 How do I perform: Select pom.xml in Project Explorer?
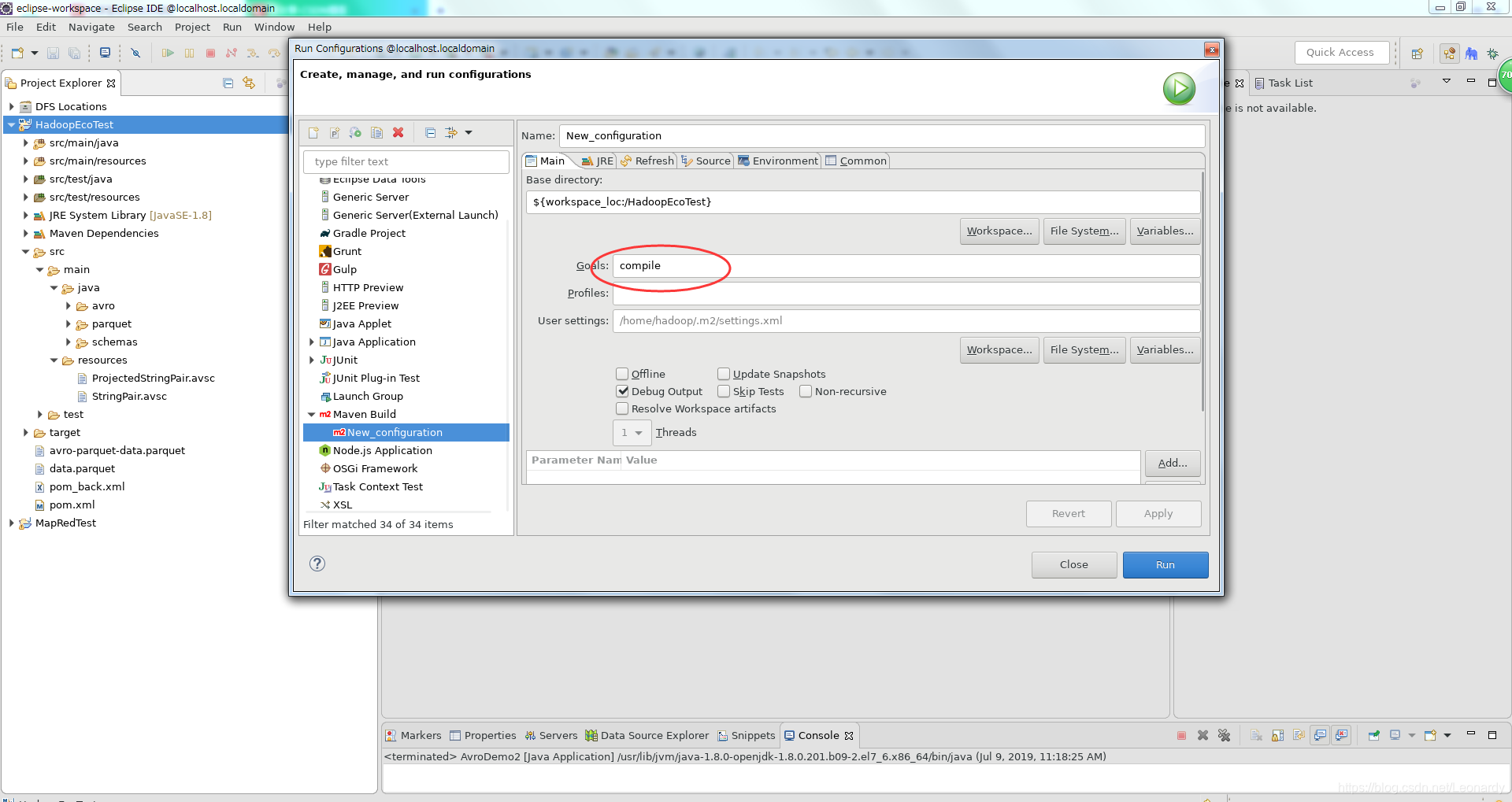point(72,504)
